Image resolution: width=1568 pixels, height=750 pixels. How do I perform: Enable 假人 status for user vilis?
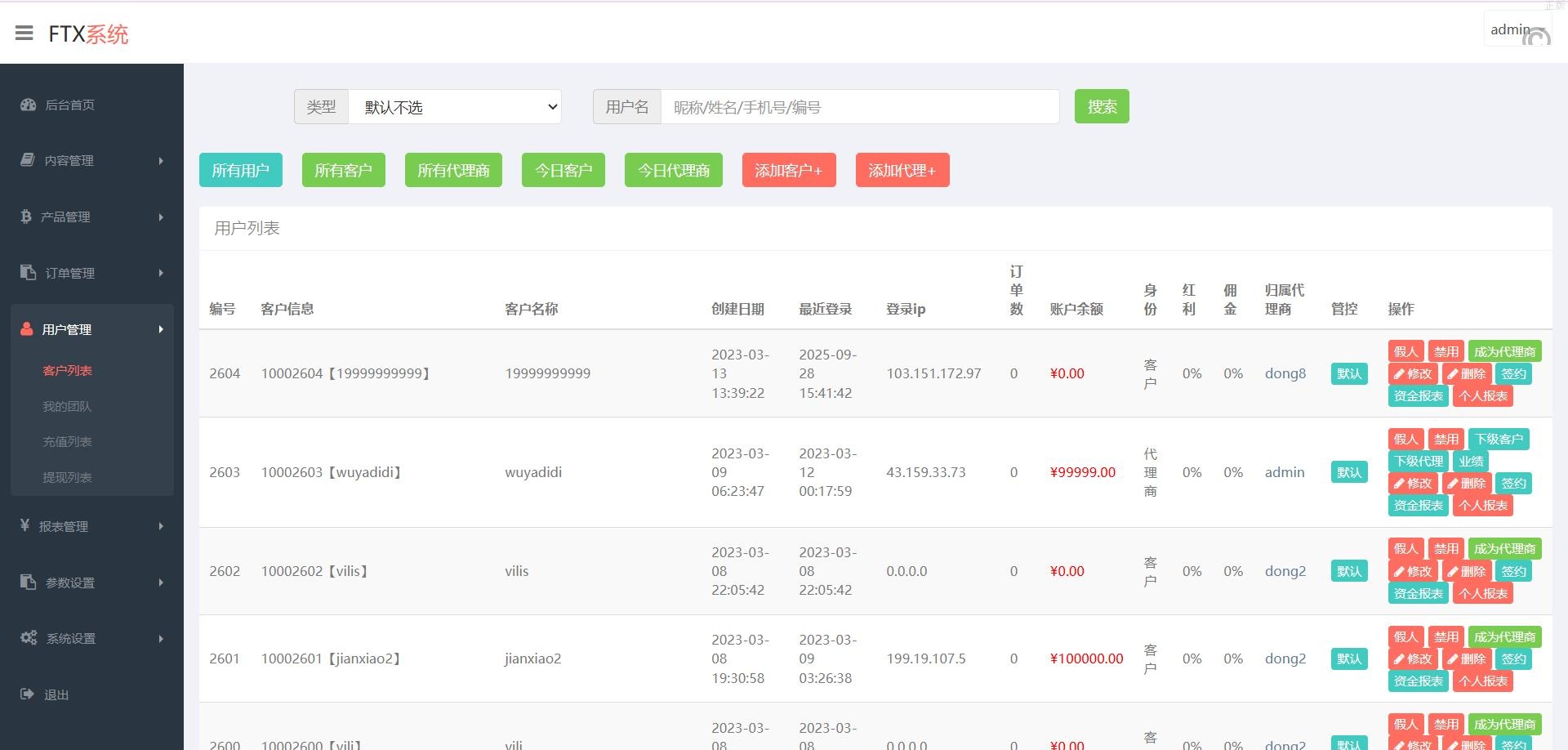coord(1405,548)
